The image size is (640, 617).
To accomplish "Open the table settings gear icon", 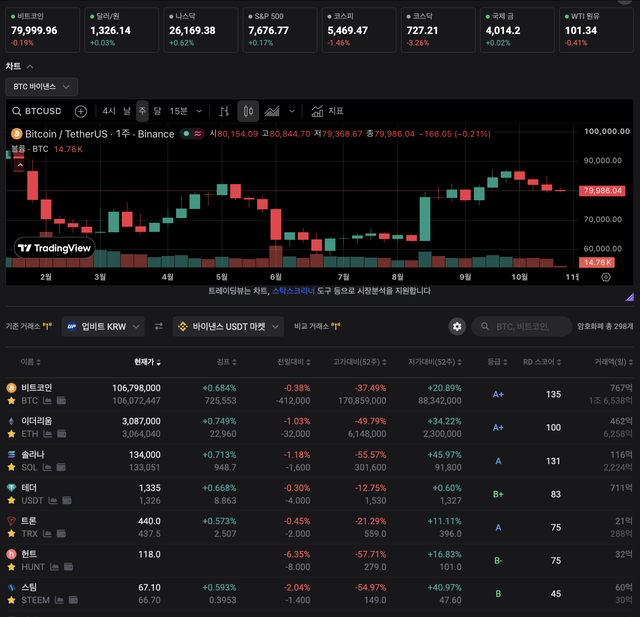I will coord(457,326).
